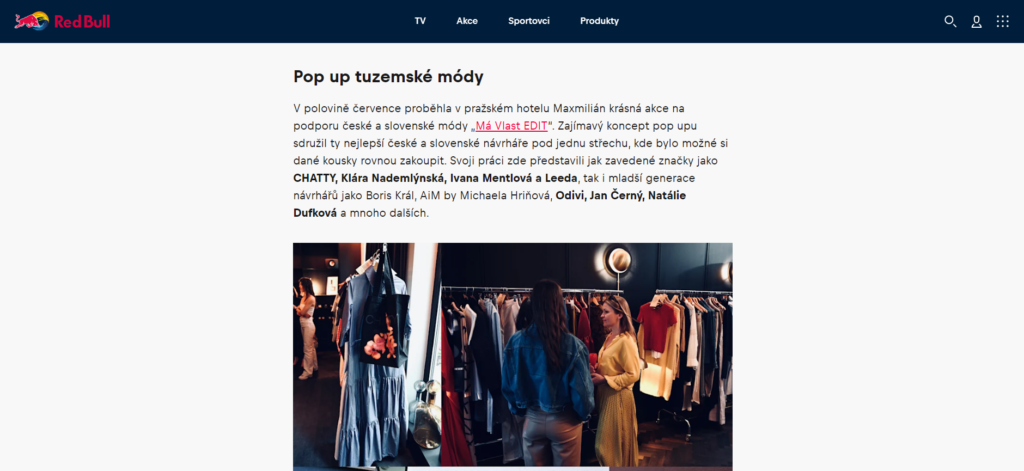Click the Red Bull bulls logo icon
The width and height of the screenshot is (1024, 471).
pos(31,21)
